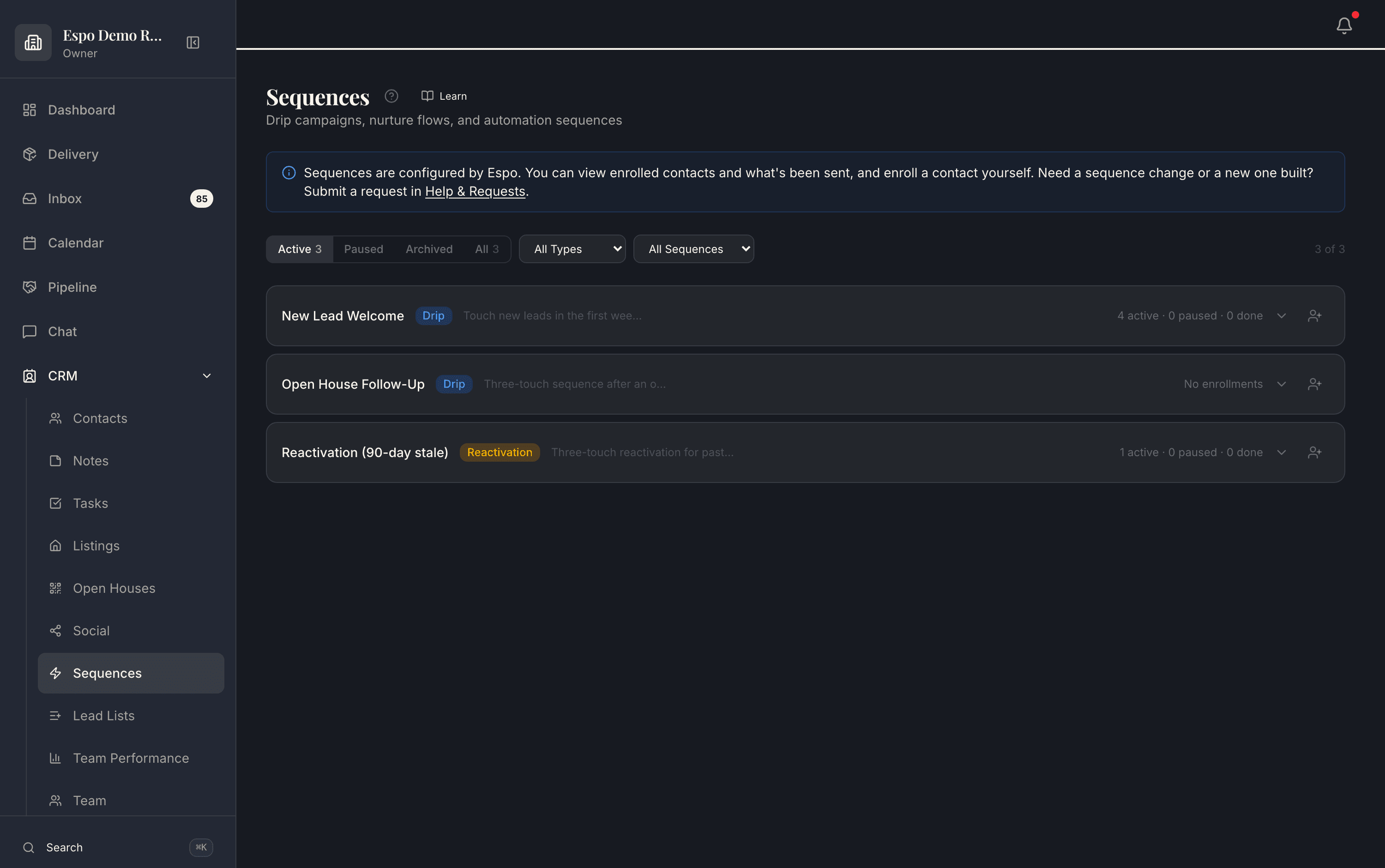
Task: Click the Learn button
Action: [x=444, y=96]
